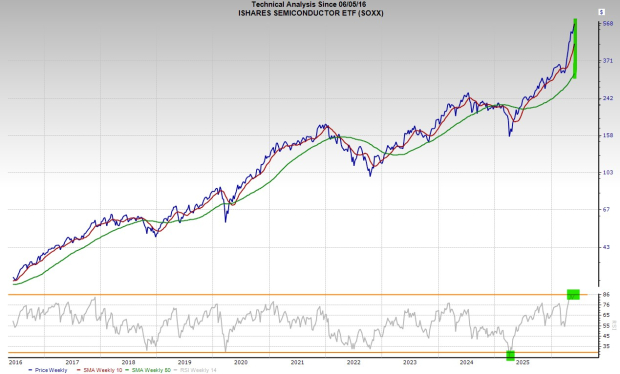Click the 2019 year label on time axis
The image size is (620, 374).
click(185, 362)
